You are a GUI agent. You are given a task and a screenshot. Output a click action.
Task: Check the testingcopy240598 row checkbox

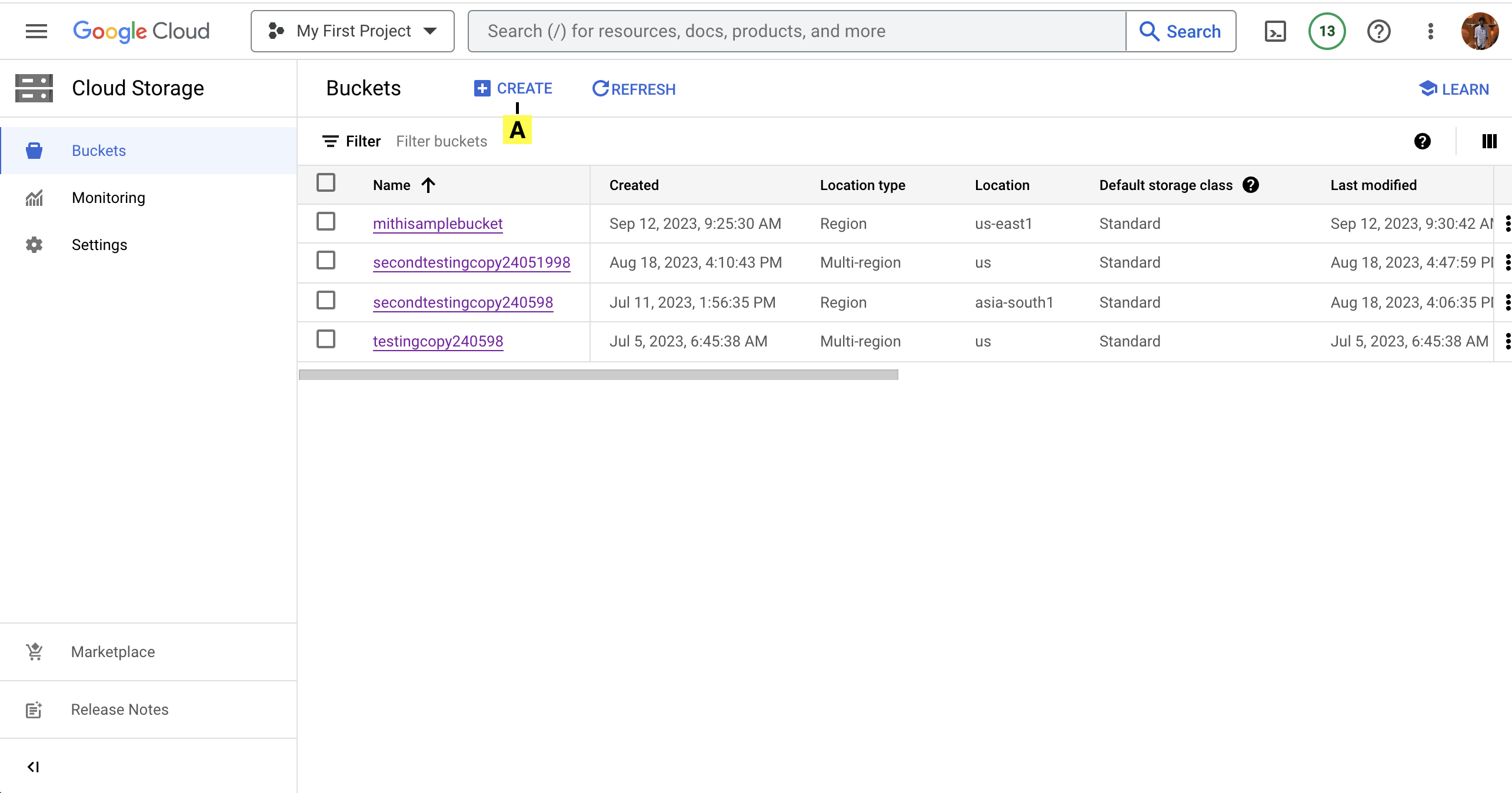point(326,339)
